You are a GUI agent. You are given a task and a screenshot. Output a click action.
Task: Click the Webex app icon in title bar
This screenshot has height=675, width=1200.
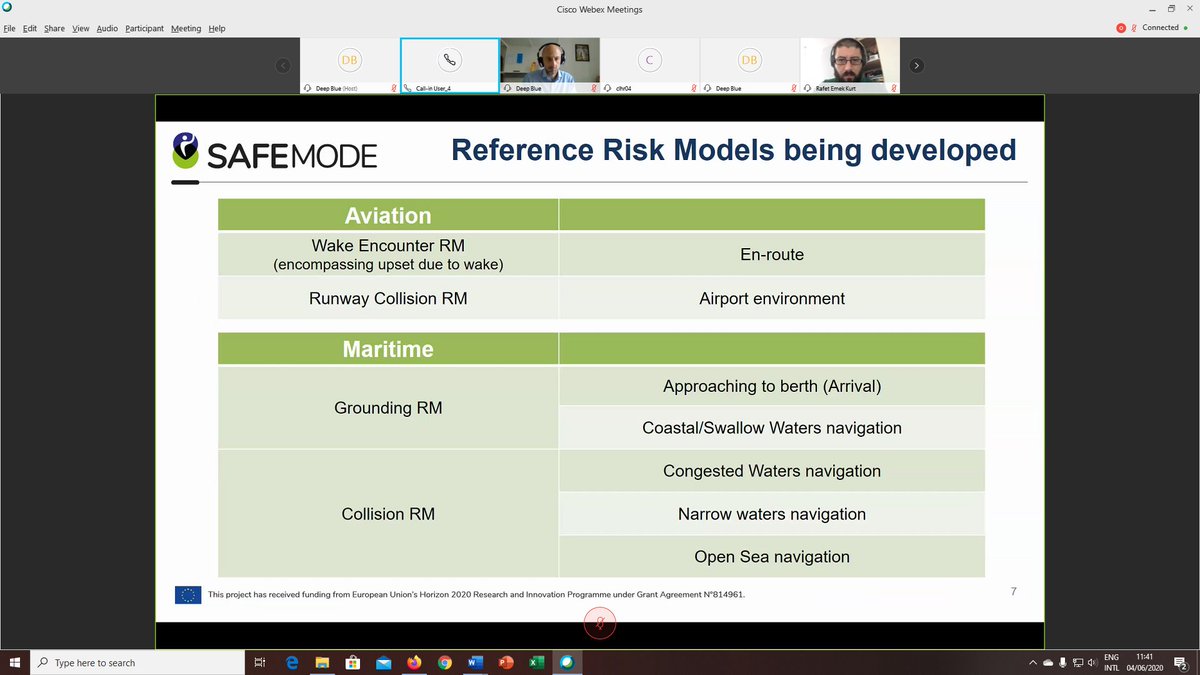point(7,8)
